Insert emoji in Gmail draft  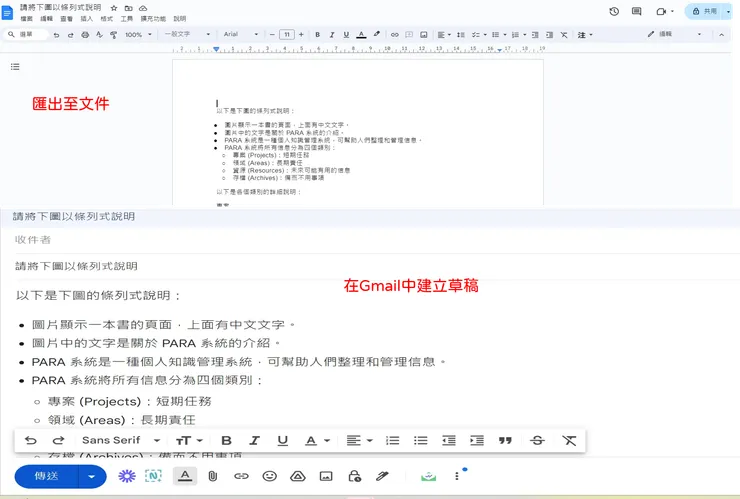269,476
